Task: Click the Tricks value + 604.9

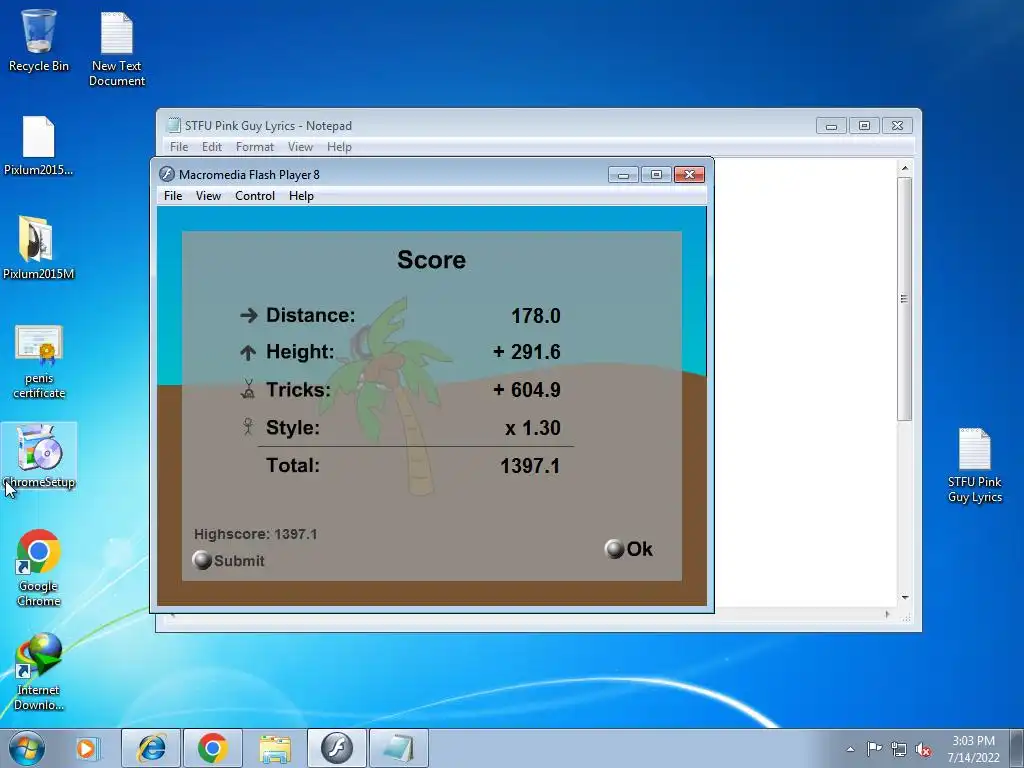Action: tap(526, 390)
